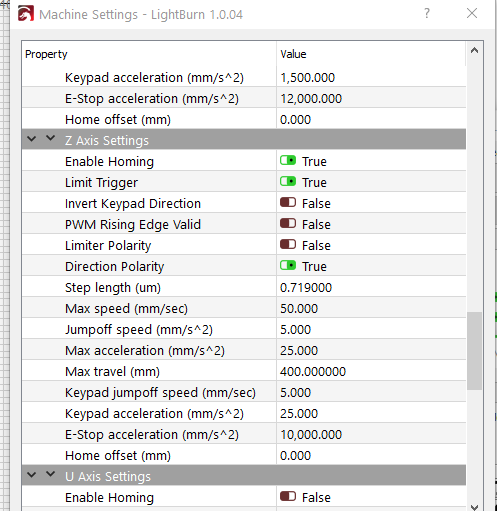Collapse U Axis Settings inner chevron
This screenshot has height=511, width=497.
pos(50,474)
